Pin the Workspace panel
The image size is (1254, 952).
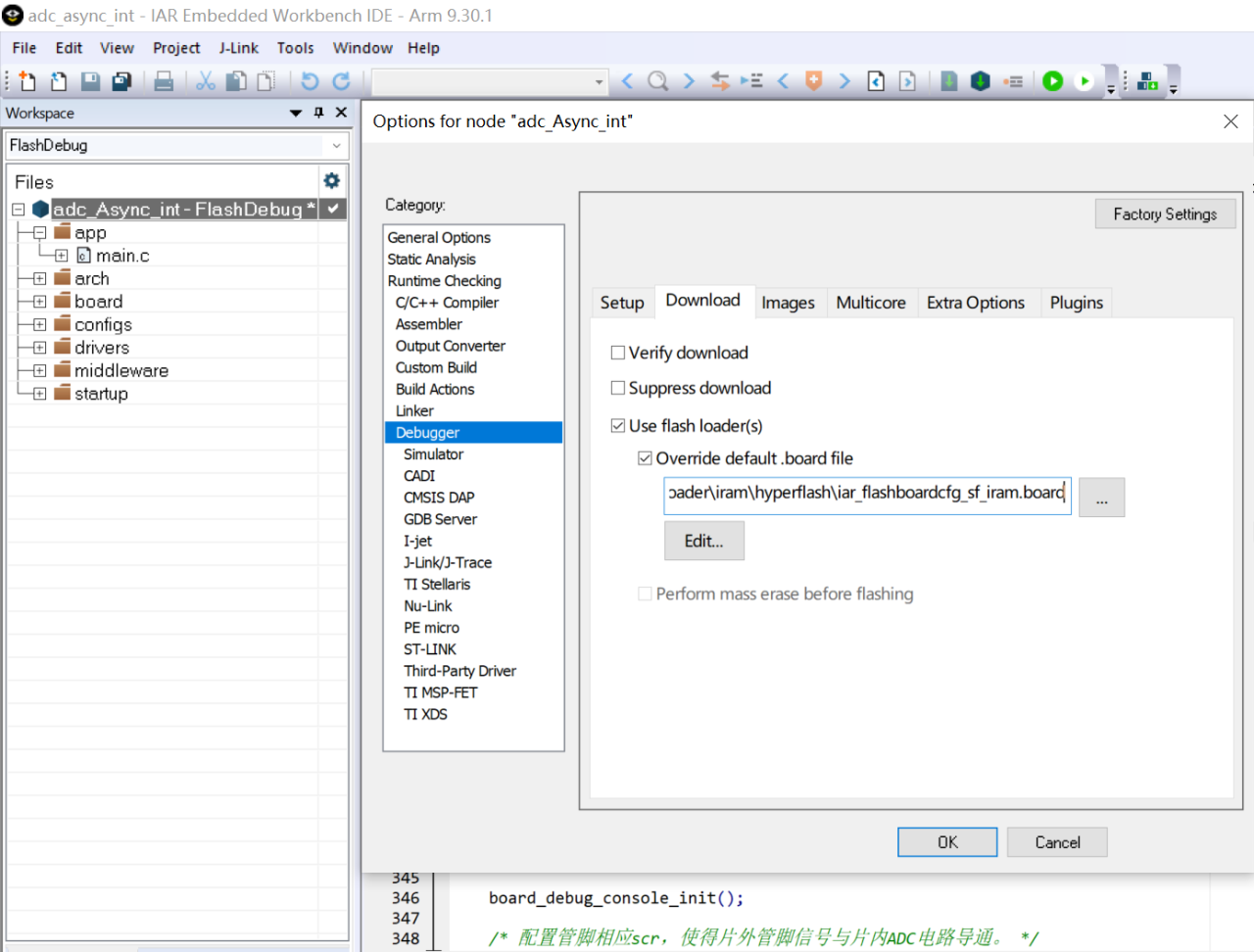coord(318,113)
